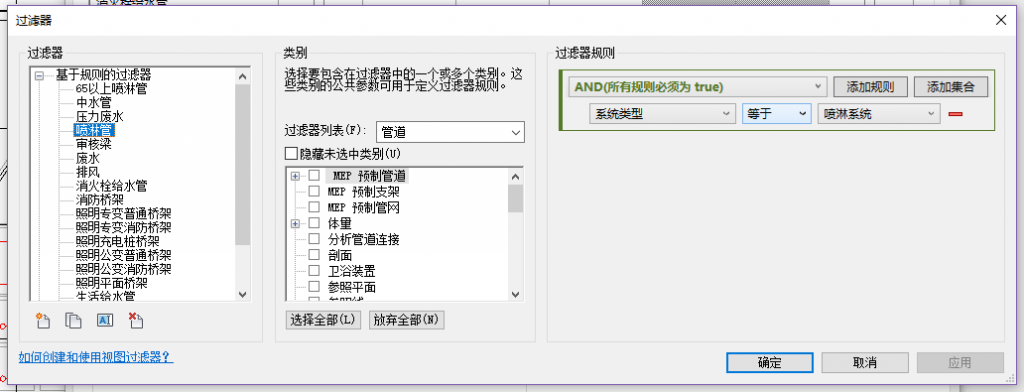Select the 排风 filter
This screenshot has height=392, width=1024.
[88, 172]
